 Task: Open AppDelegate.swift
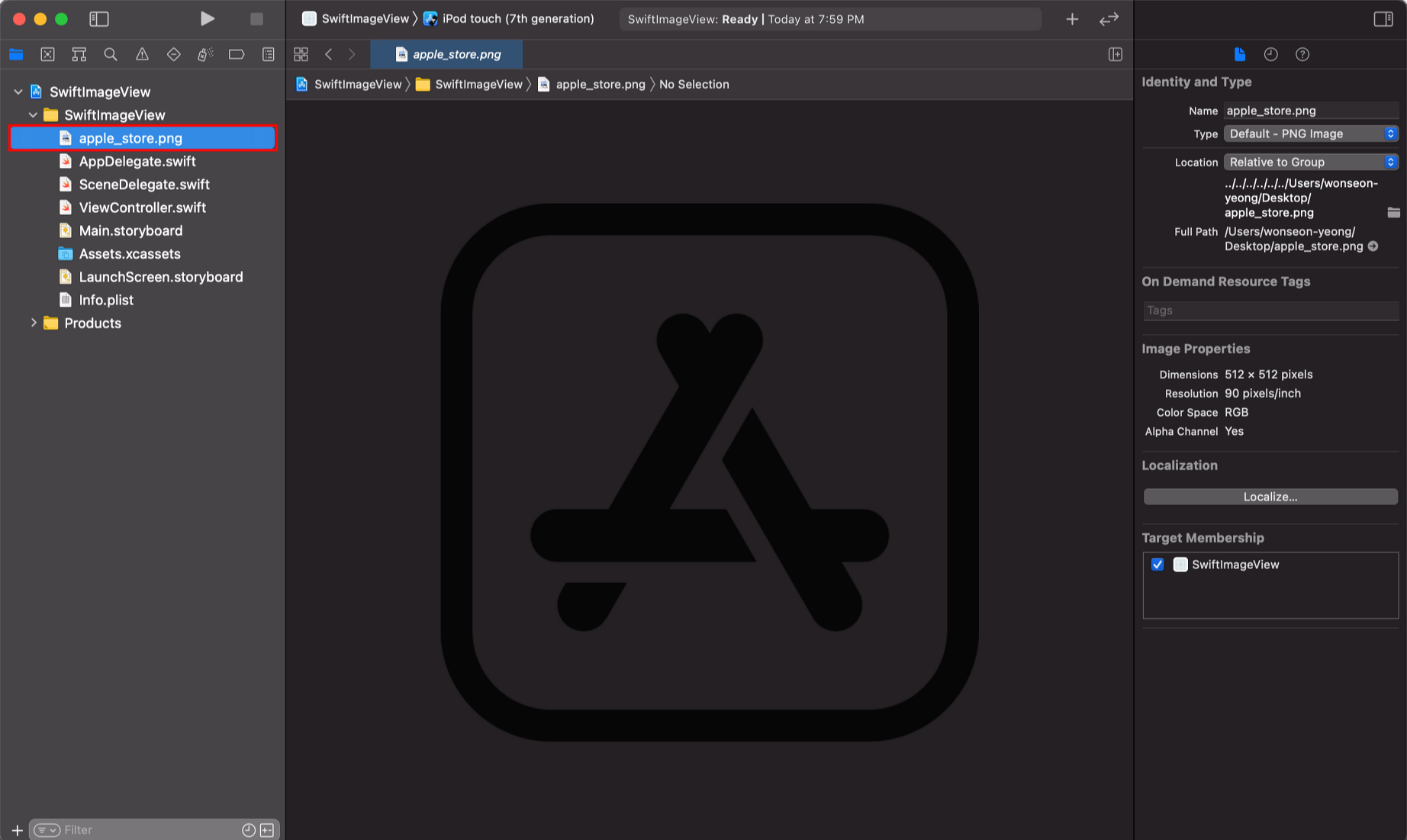[x=137, y=161]
